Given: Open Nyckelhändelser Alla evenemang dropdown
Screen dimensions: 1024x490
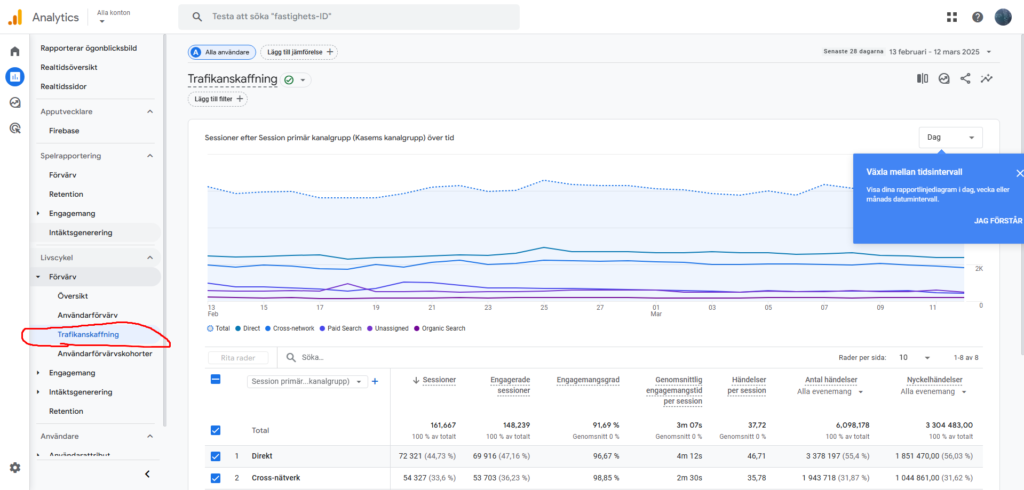Looking at the screenshot, I should coord(933,392).
